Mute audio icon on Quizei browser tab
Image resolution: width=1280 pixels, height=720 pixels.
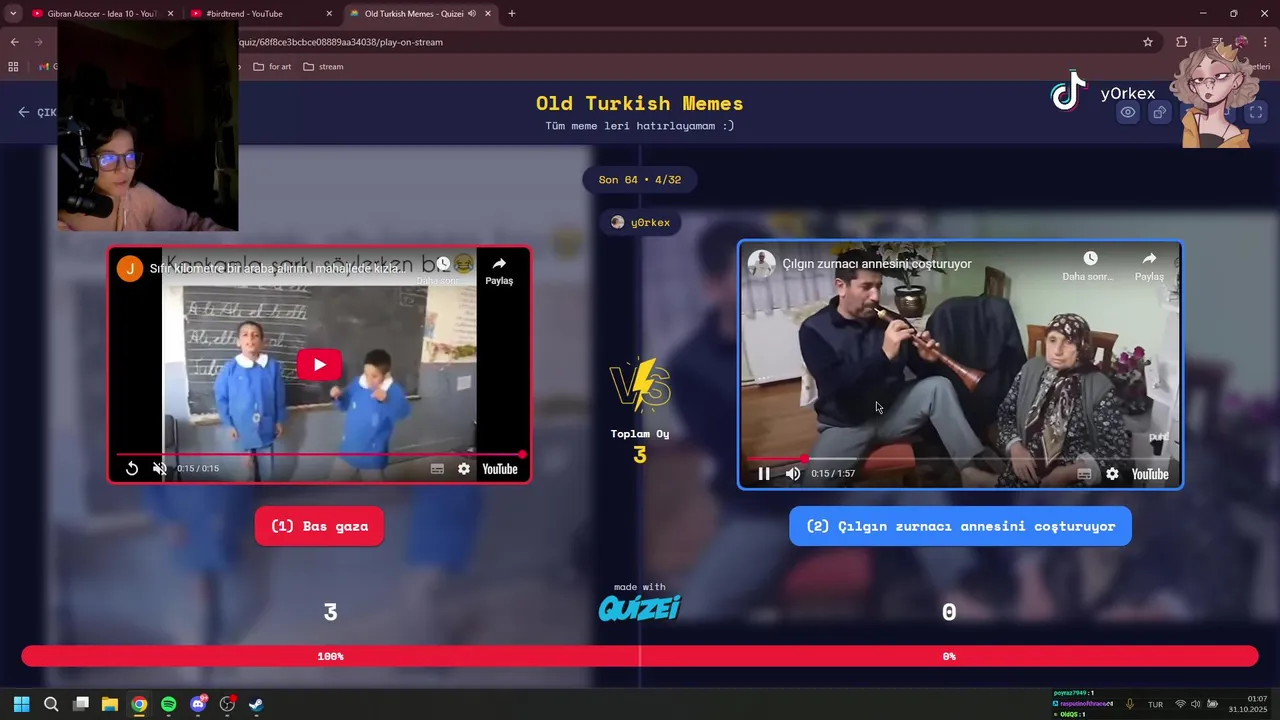471,14
